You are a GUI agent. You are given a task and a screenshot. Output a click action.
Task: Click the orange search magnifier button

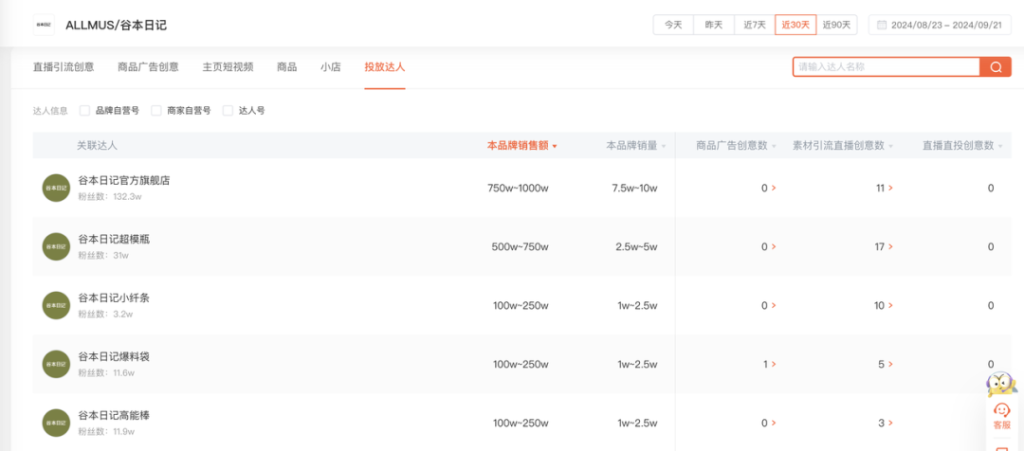(996, 67)
